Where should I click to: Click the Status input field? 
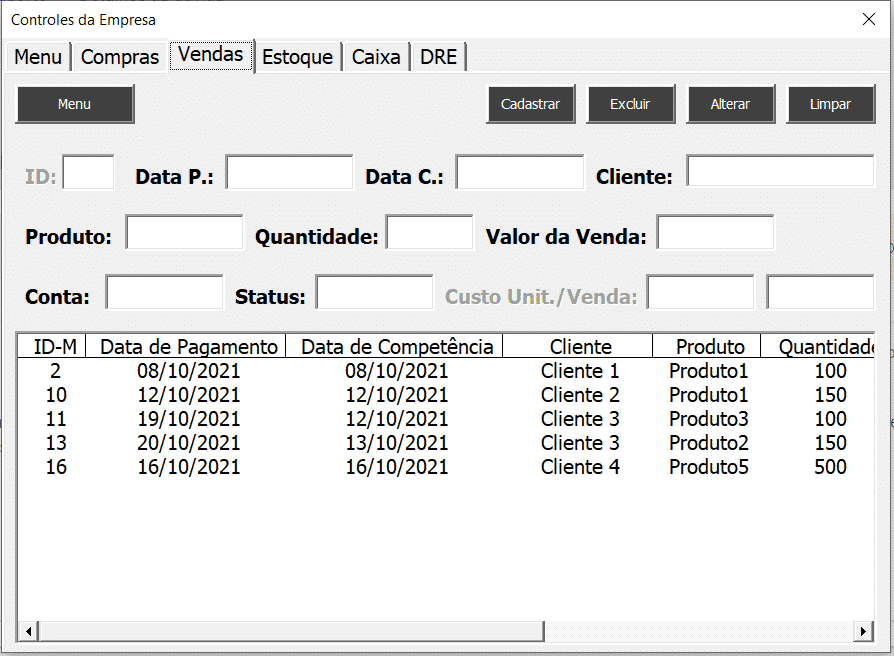tap(375, 292)
